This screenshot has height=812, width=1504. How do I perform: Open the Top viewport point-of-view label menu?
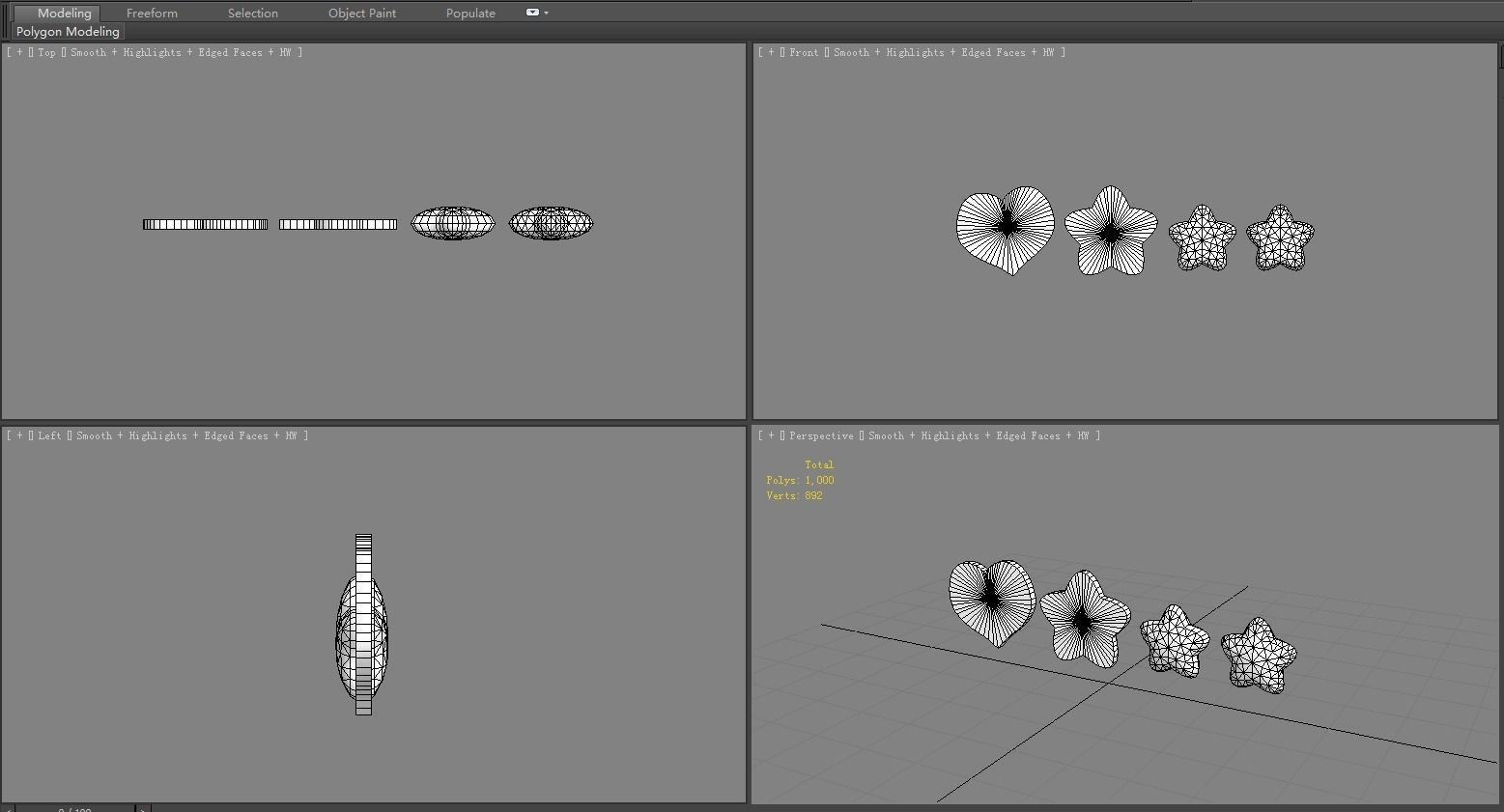coord(46,52)
